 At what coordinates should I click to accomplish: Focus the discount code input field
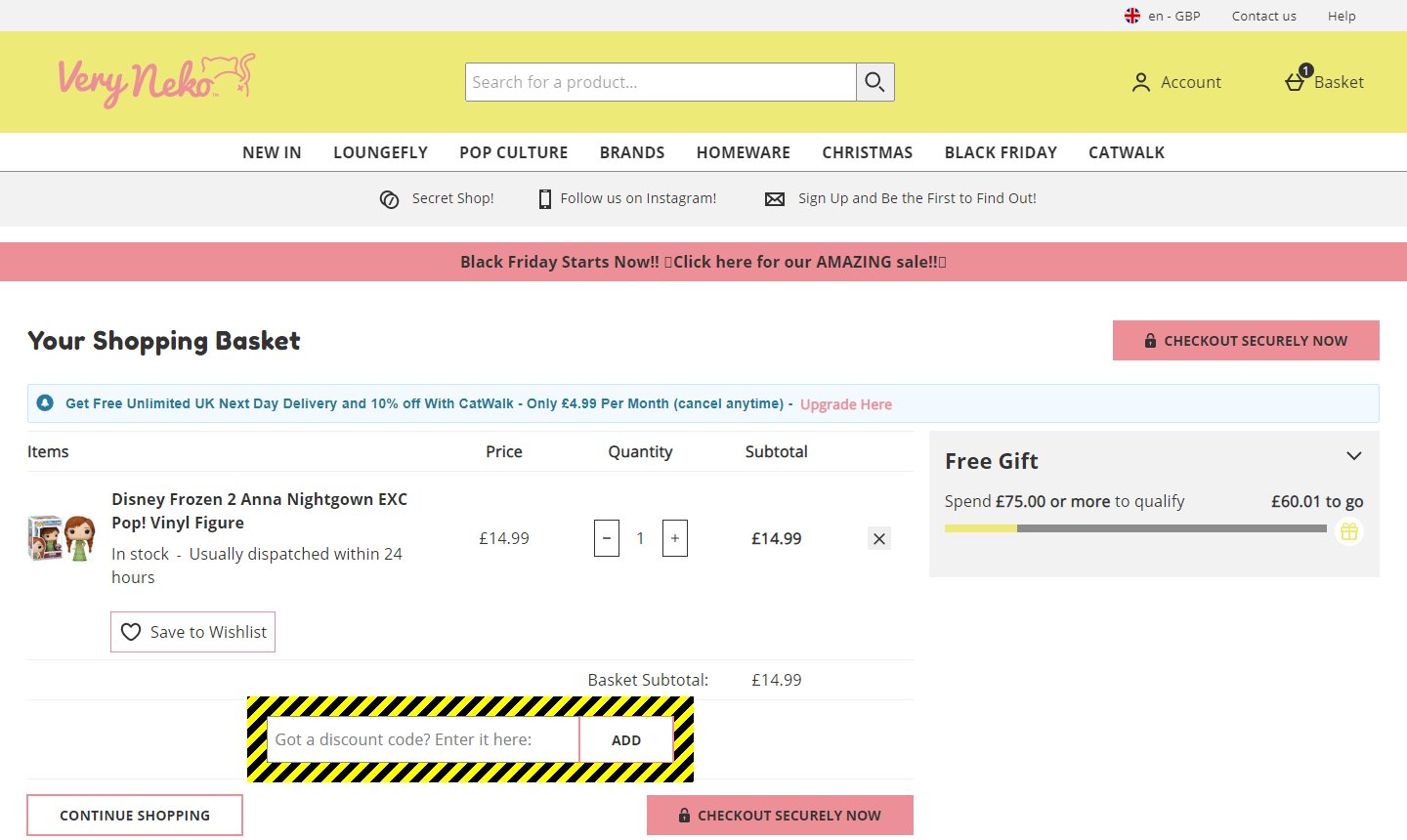point(423,739)
